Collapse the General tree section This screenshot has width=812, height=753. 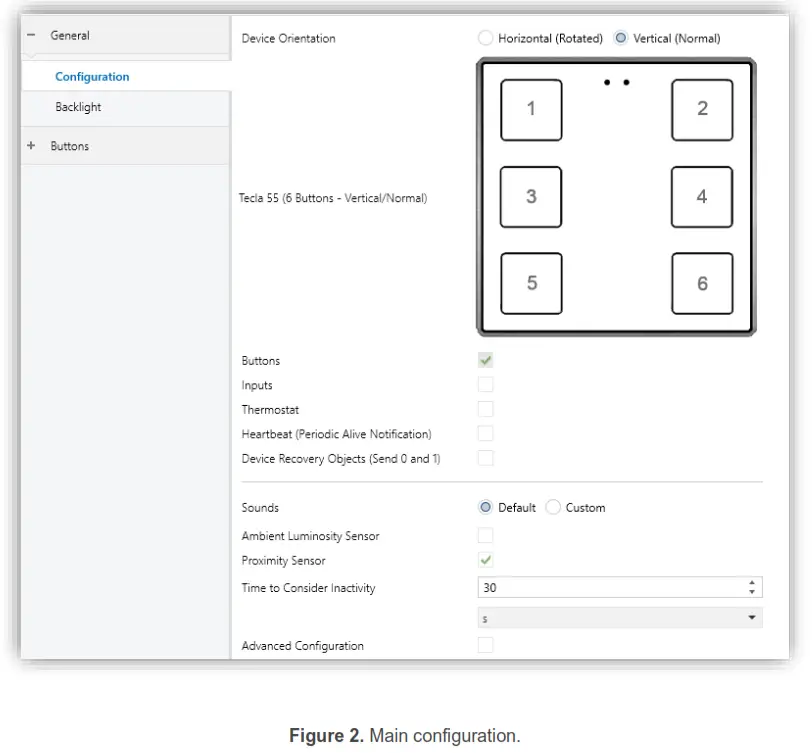pyautogui.click(x=31, y=35)
